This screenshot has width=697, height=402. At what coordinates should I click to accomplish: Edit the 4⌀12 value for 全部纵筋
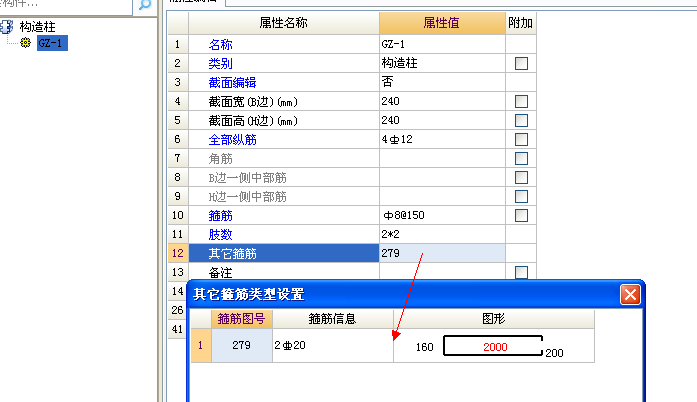[442, 140]
